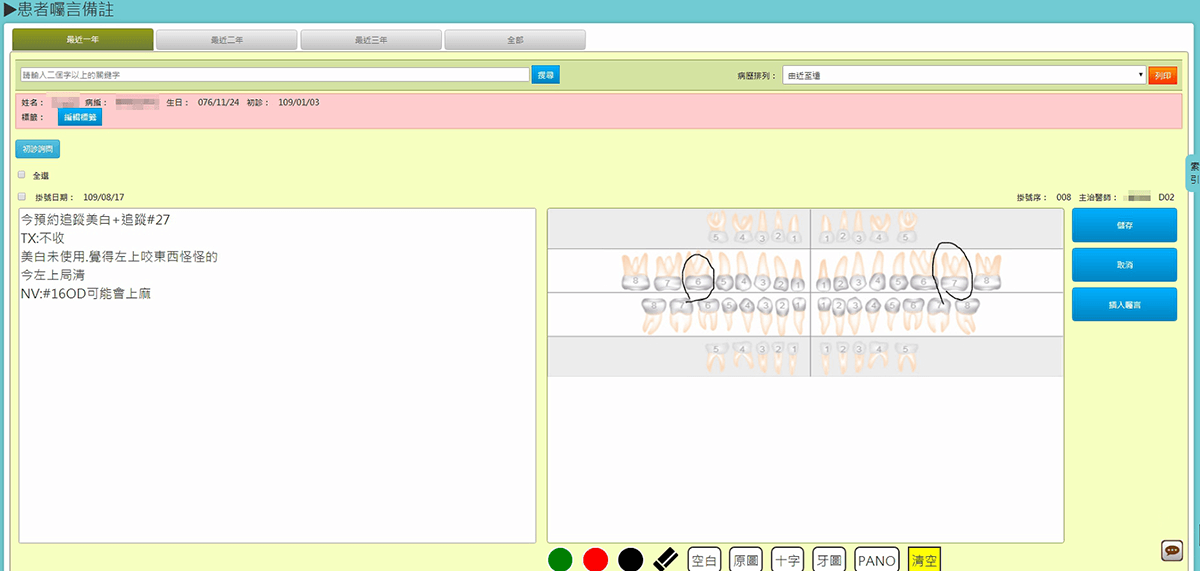
Task: Load the PANO image background
Action: pos(877,561)
